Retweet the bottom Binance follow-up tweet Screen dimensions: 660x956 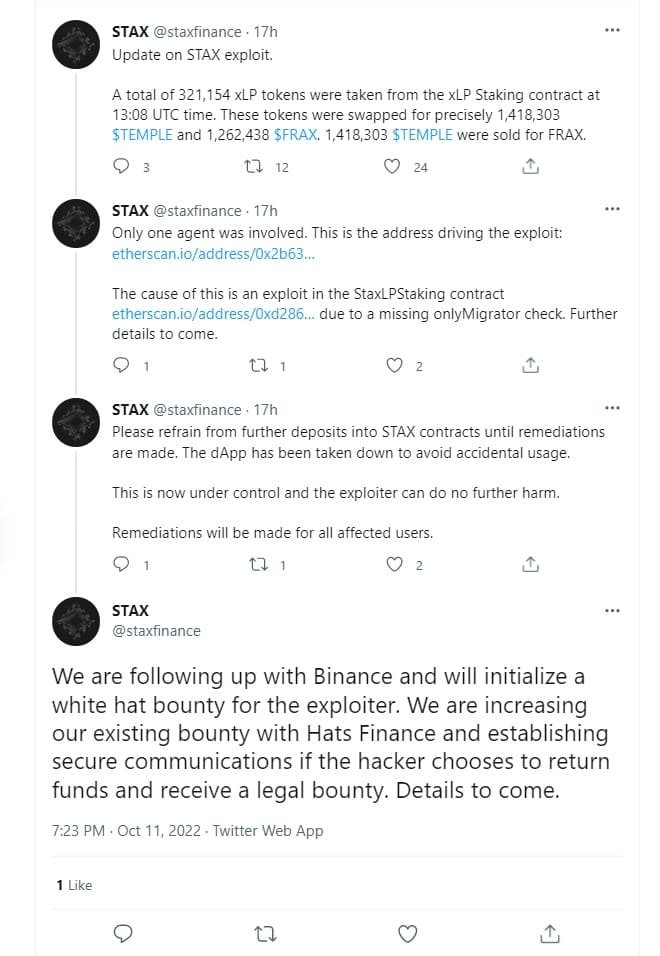coord(265,933)
